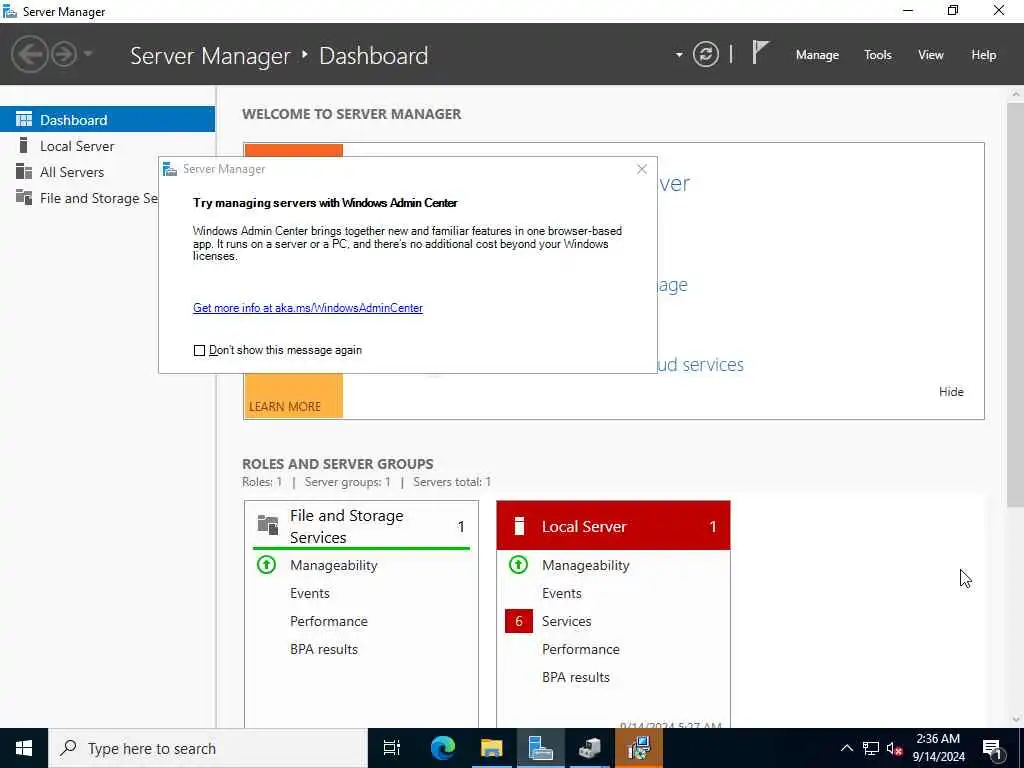Open BPA results under Local Server tile

coord(575,677)
